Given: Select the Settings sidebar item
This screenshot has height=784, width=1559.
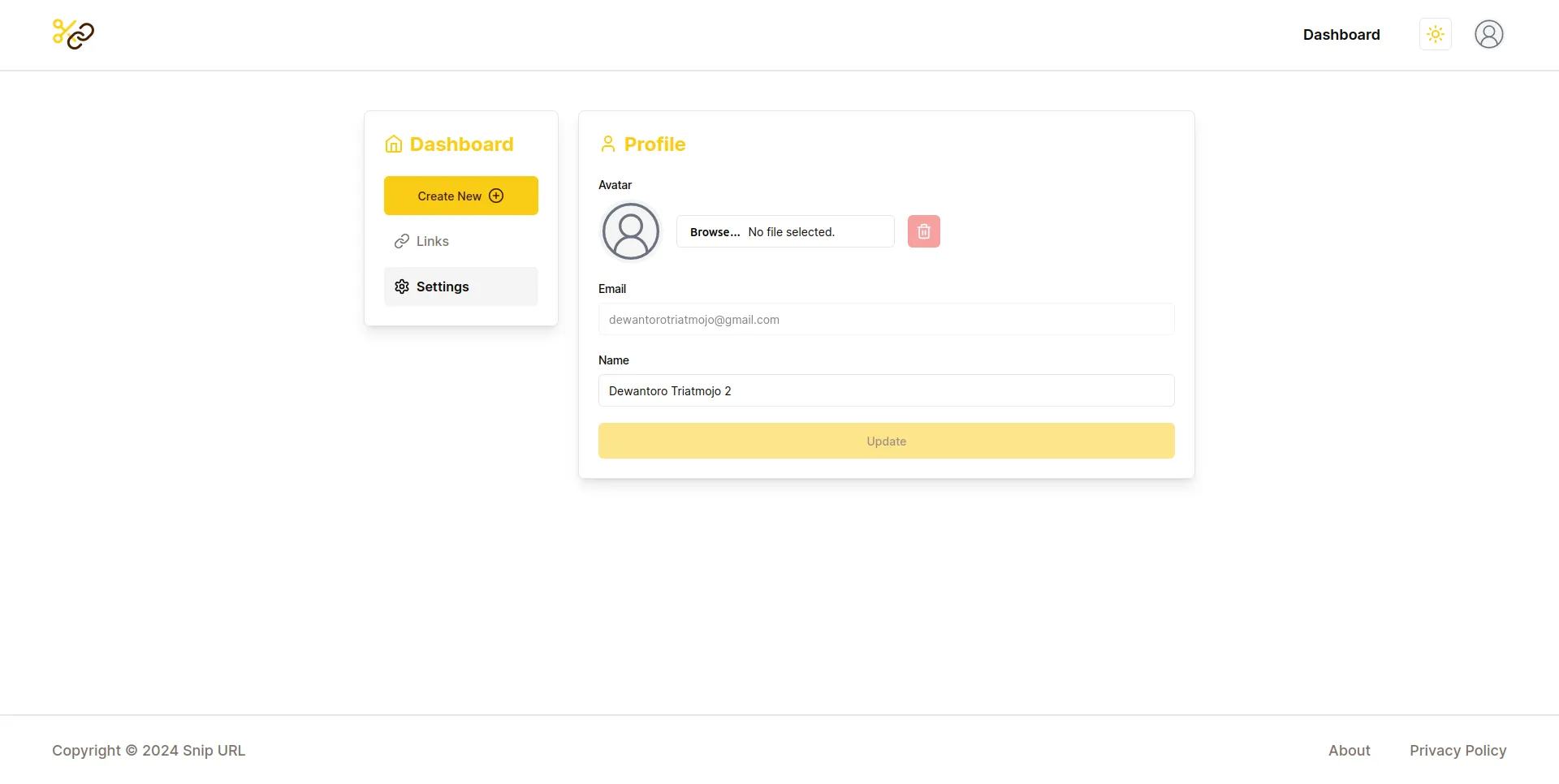Looking at the screenshot, I should coord(461,286).
